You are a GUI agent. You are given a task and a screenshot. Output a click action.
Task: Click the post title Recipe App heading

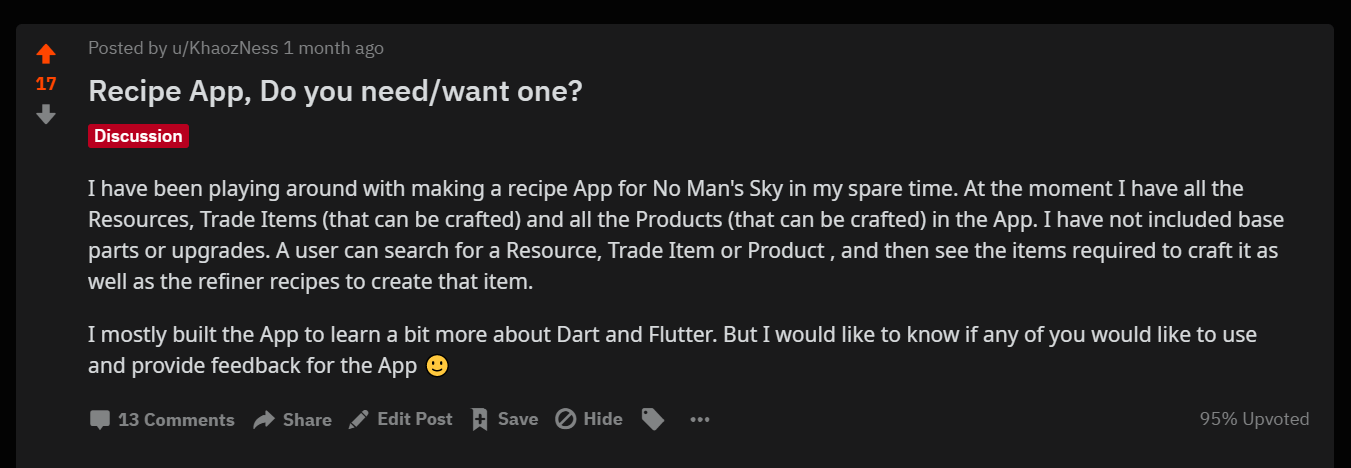pos(336,92)
